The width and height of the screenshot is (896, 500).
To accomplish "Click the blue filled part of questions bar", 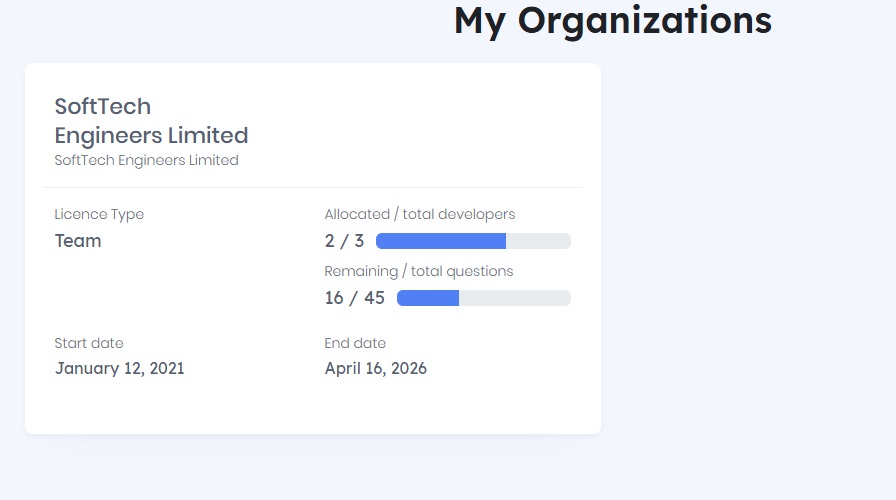I will tap(427, 298).
